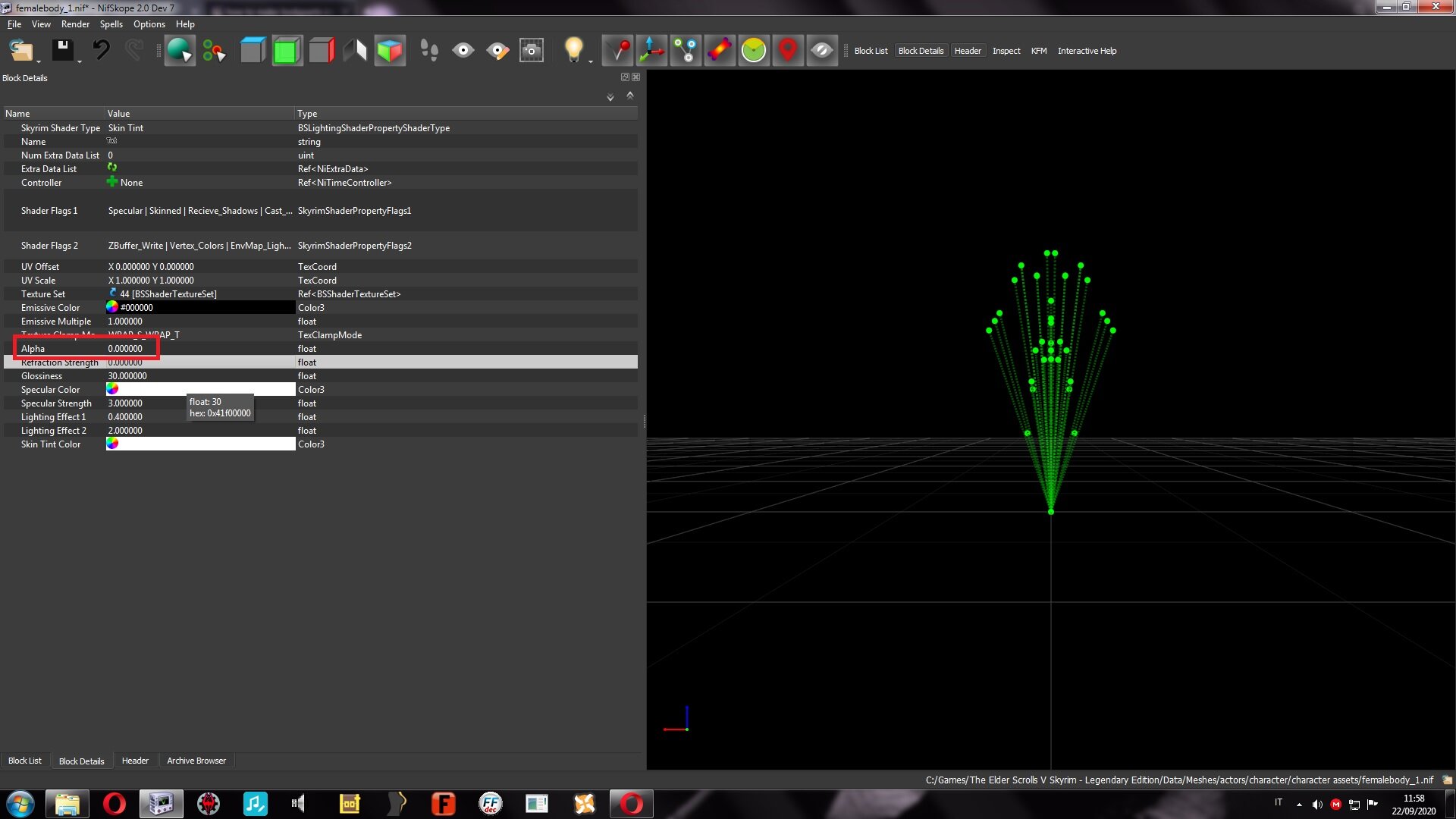1456x819 pixels.
Task: Select the object selection sphere tool
Action: coord(180,51)
